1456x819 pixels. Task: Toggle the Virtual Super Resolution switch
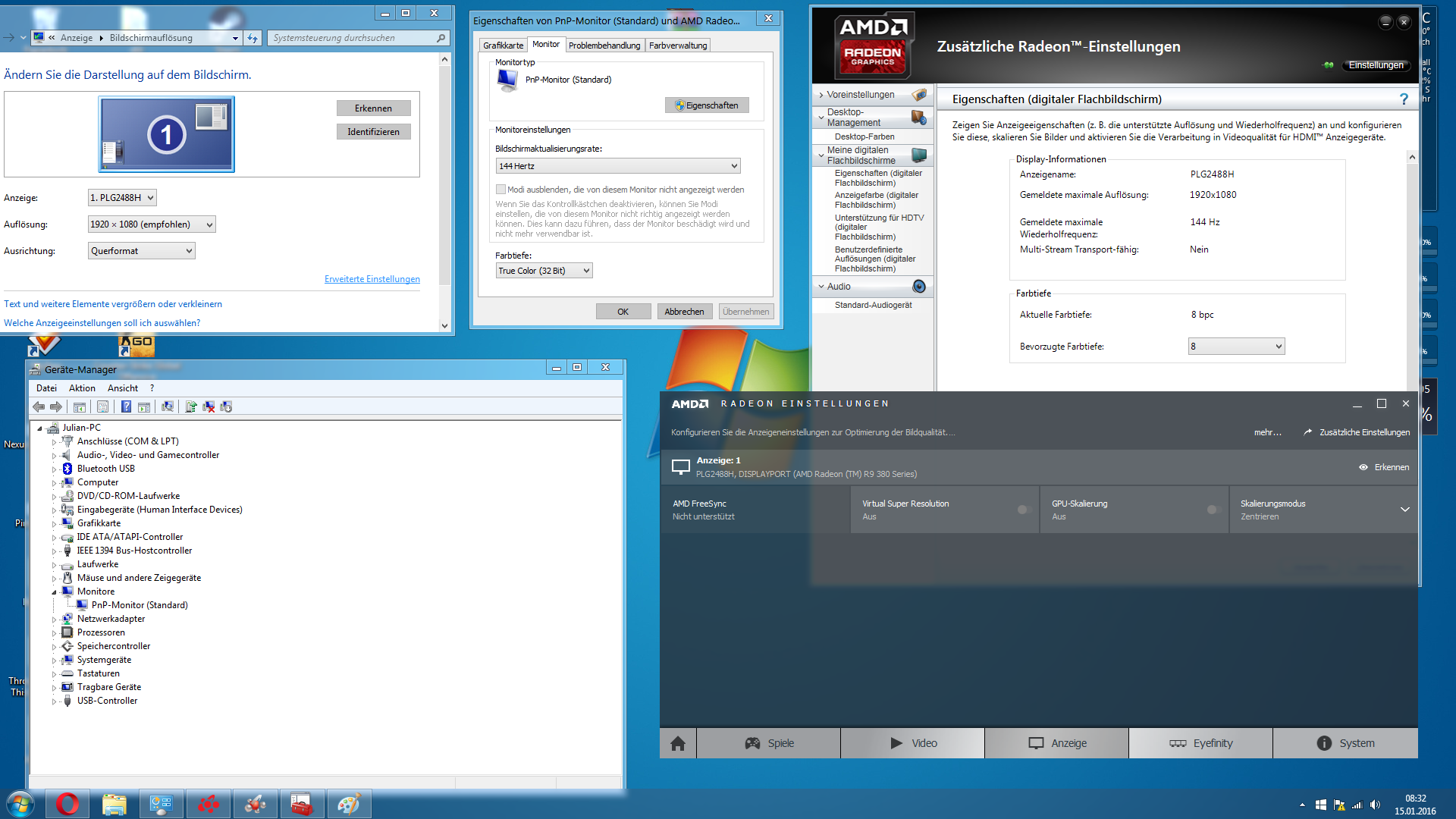pos(1024,510)
